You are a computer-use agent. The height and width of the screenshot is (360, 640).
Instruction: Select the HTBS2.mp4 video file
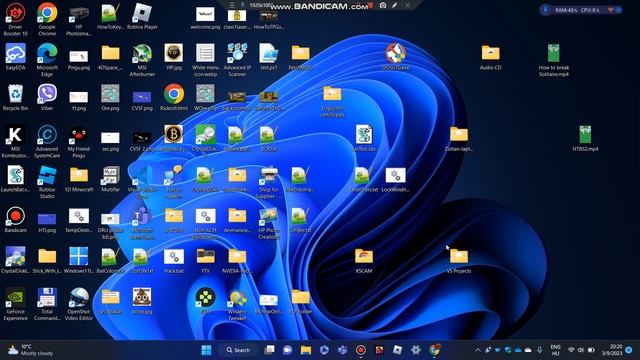click(x=585, y=139)
